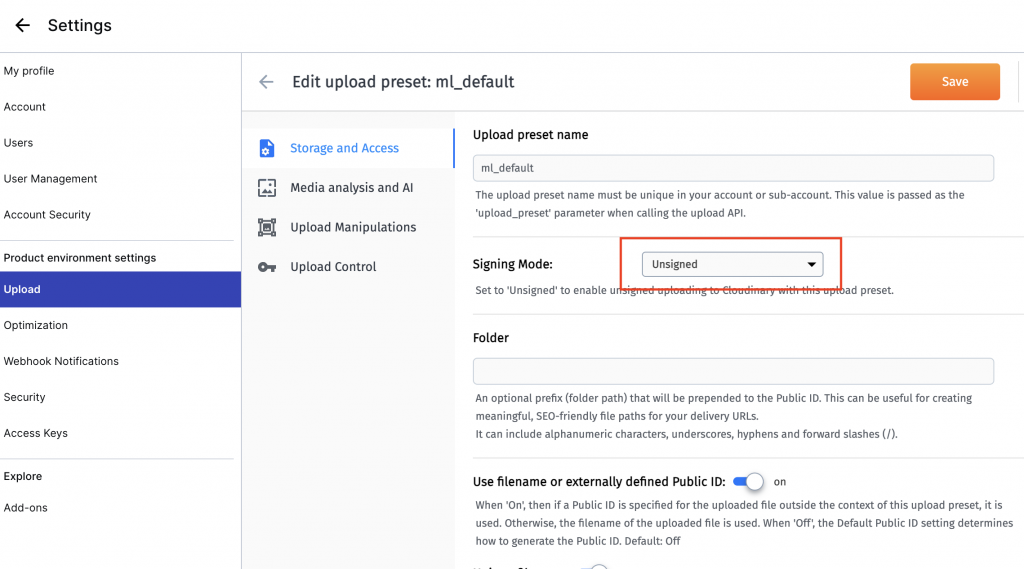The image size is (1024, 569).
Task: Toggle Use filename or externally defined Public ID
Action: (748, 482)
